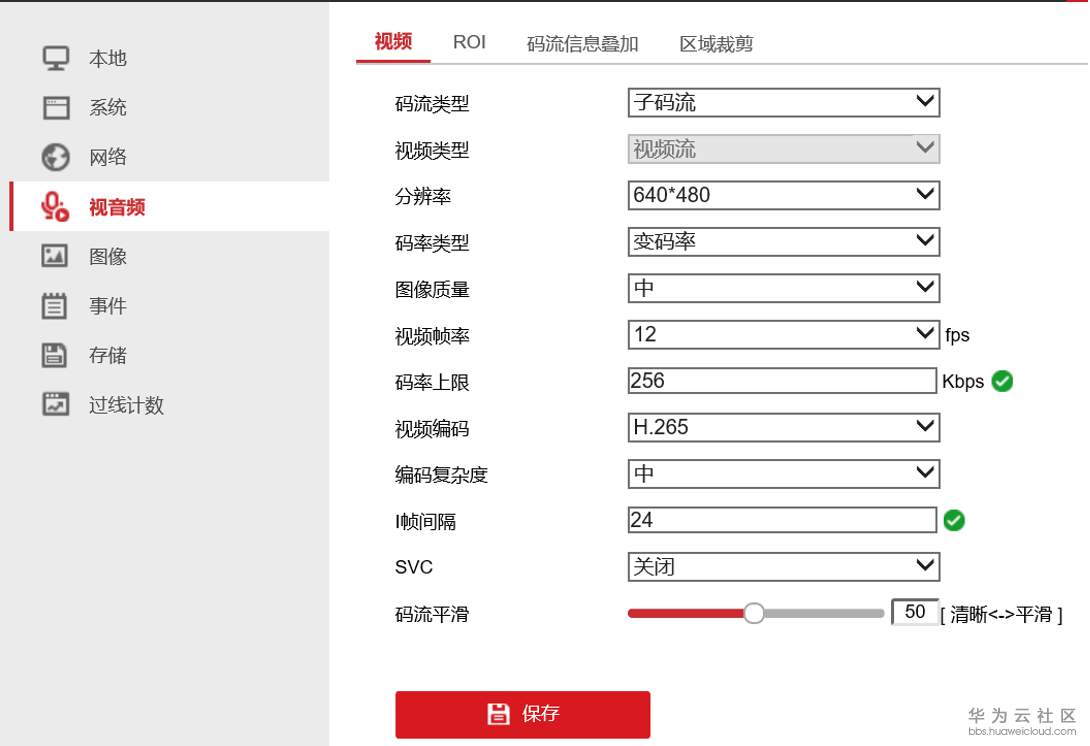1090x746 pixels.
Task: Click the 码流类型 label
Action: (x=432, y=104)
